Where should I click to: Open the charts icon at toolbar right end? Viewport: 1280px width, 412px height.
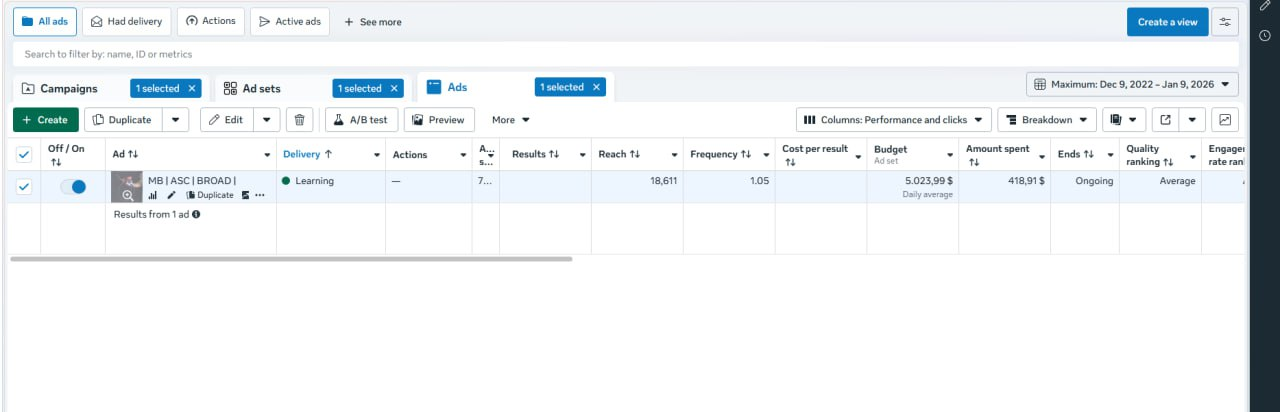1225,120
